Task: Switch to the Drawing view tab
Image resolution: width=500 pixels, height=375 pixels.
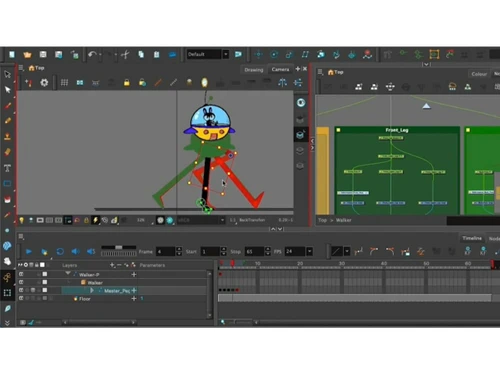Action: coord(254,70)
